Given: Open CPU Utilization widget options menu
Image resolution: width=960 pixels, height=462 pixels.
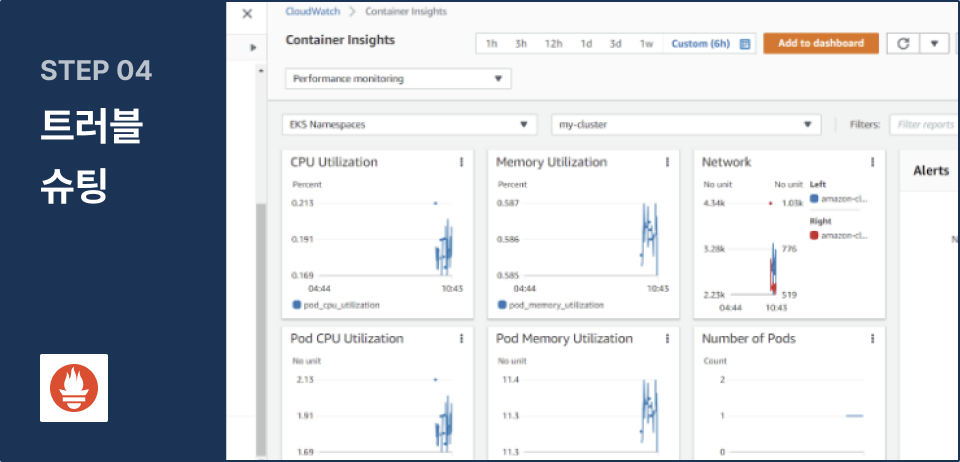Looking at the screenshot, I should [461, 162].
